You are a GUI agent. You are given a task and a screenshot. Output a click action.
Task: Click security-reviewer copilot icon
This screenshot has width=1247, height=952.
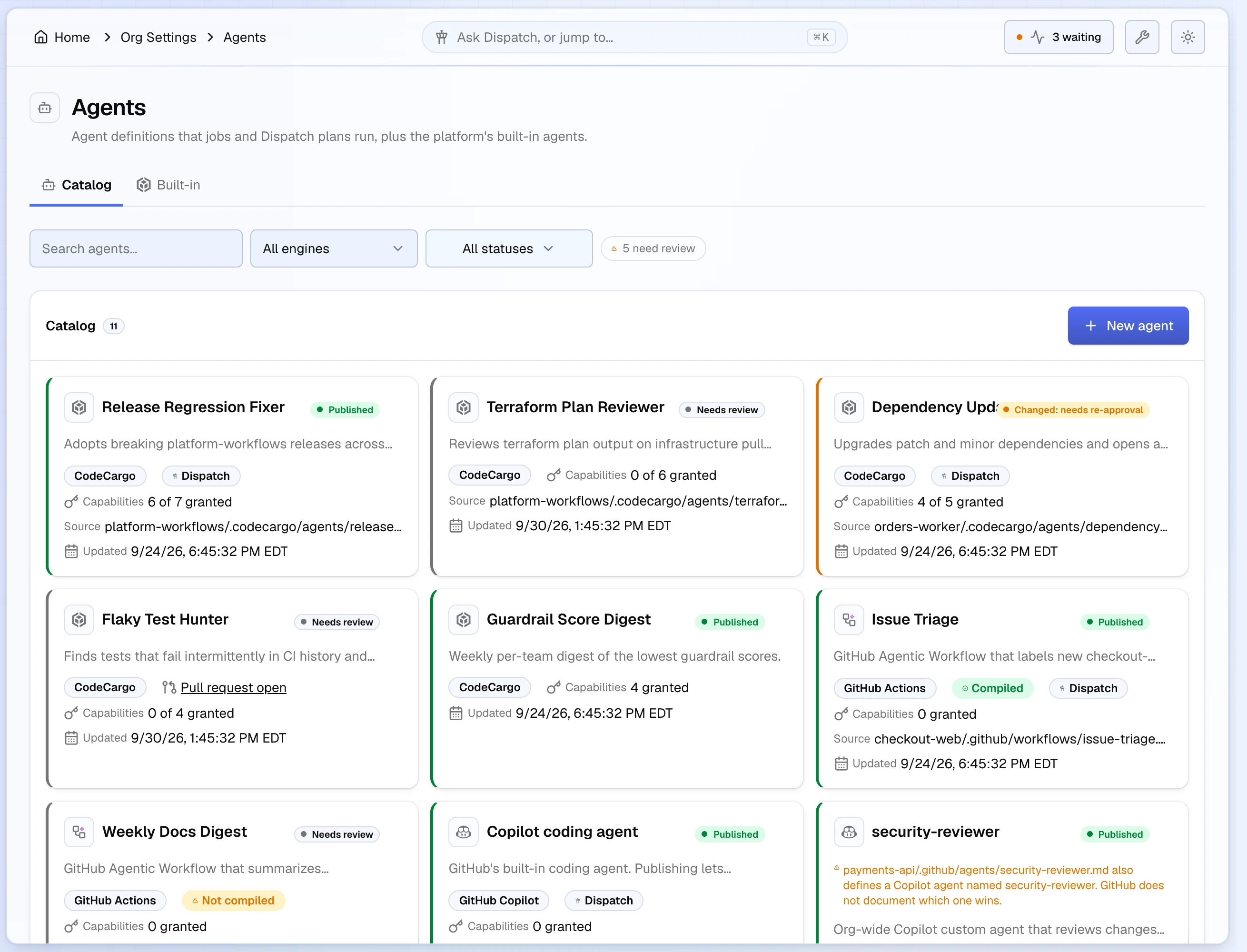[x=849, y=832]
